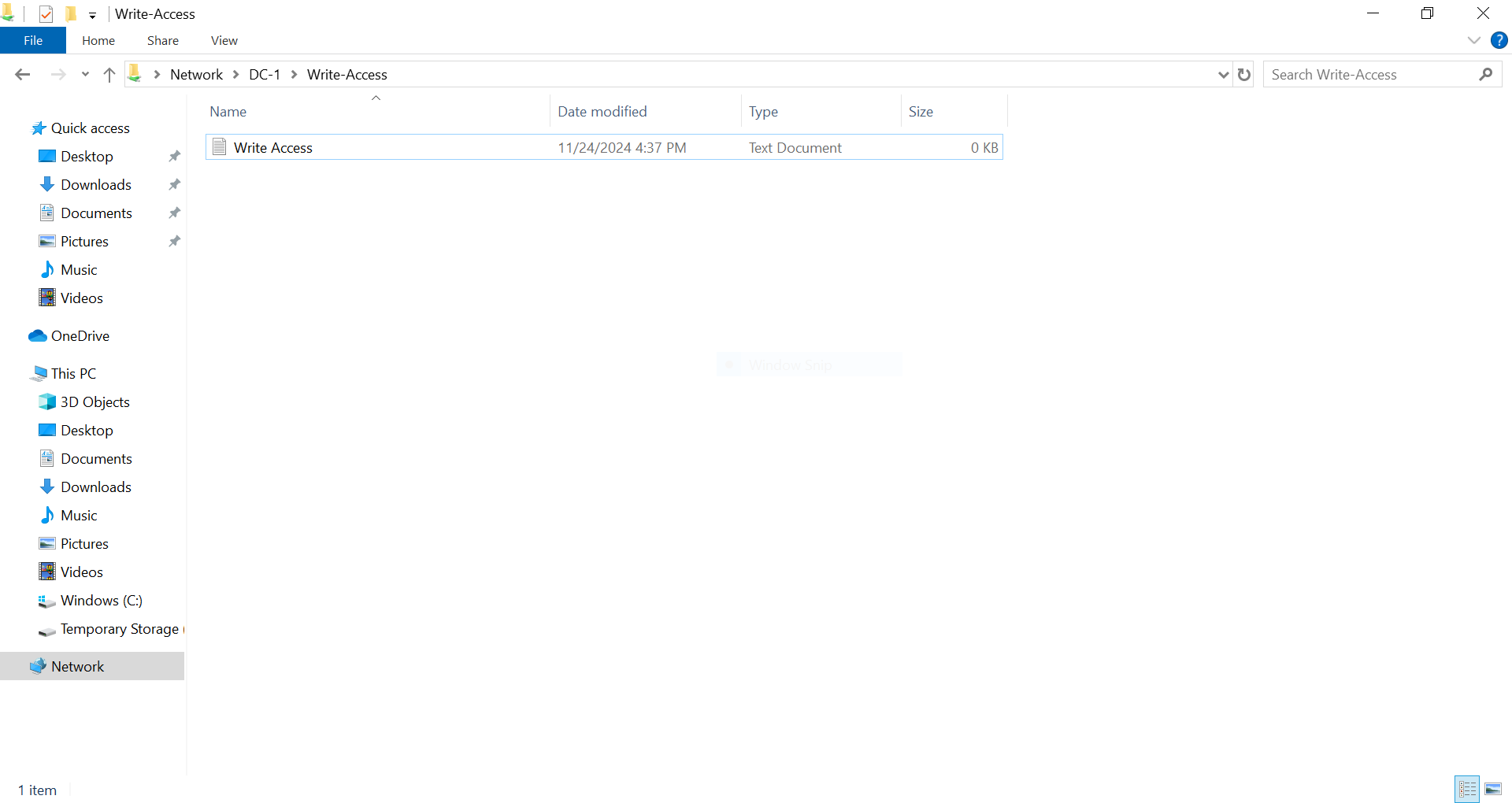Open Videos under Quick access

pos(82,298)
